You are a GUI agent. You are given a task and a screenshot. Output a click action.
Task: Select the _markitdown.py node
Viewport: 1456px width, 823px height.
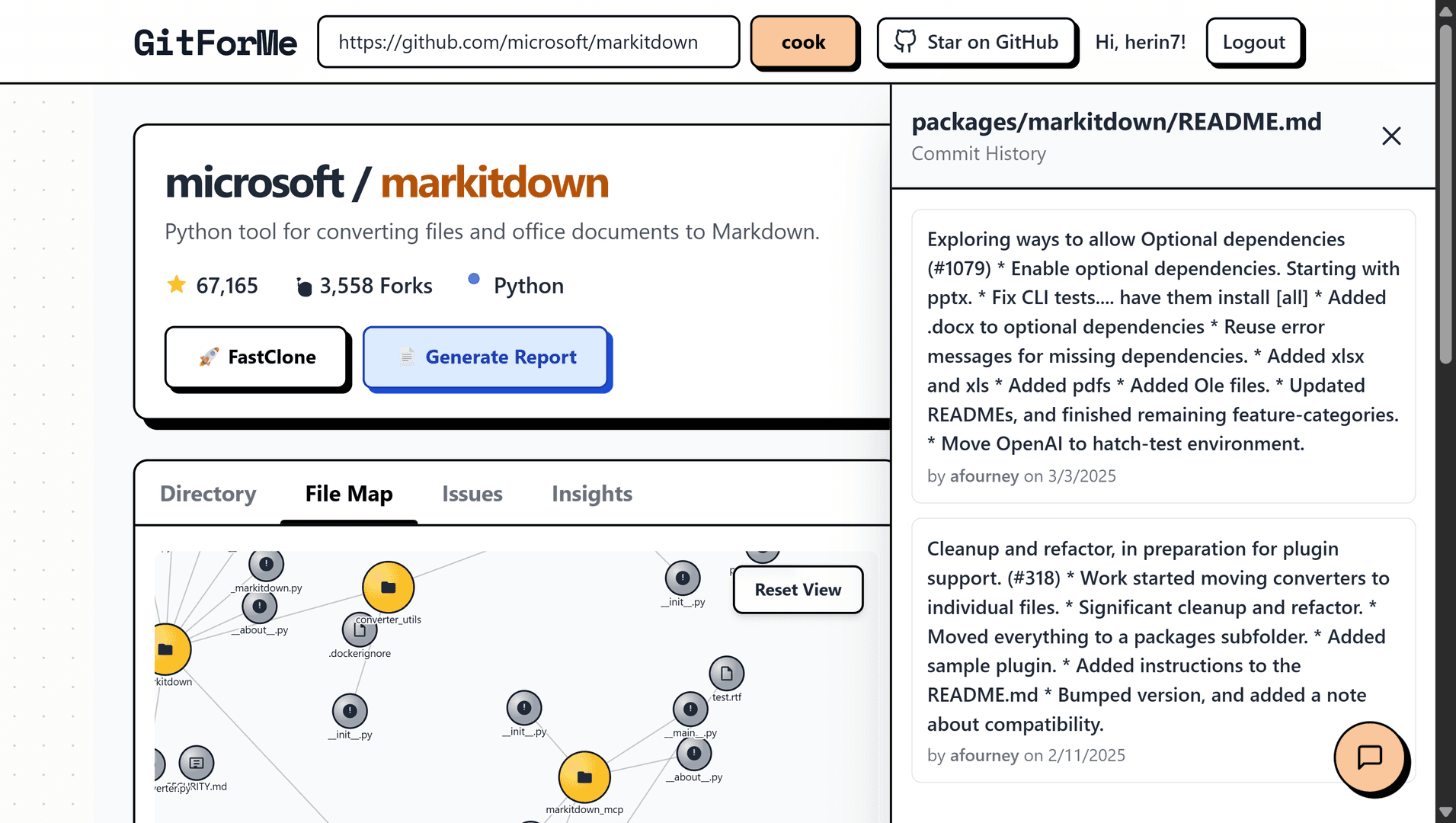[x=266, y=564]
